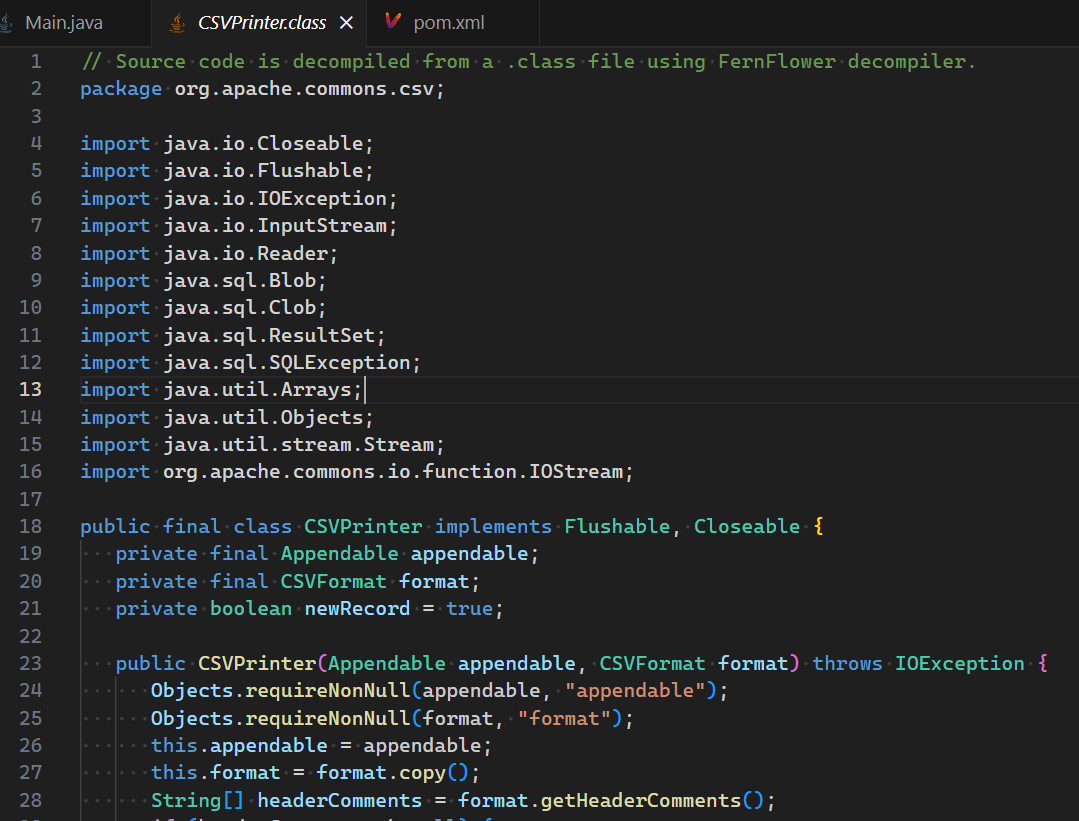Click the Appendable type on line 19
The width and height of the screenshot is (1079, 821).
[339, 552]
